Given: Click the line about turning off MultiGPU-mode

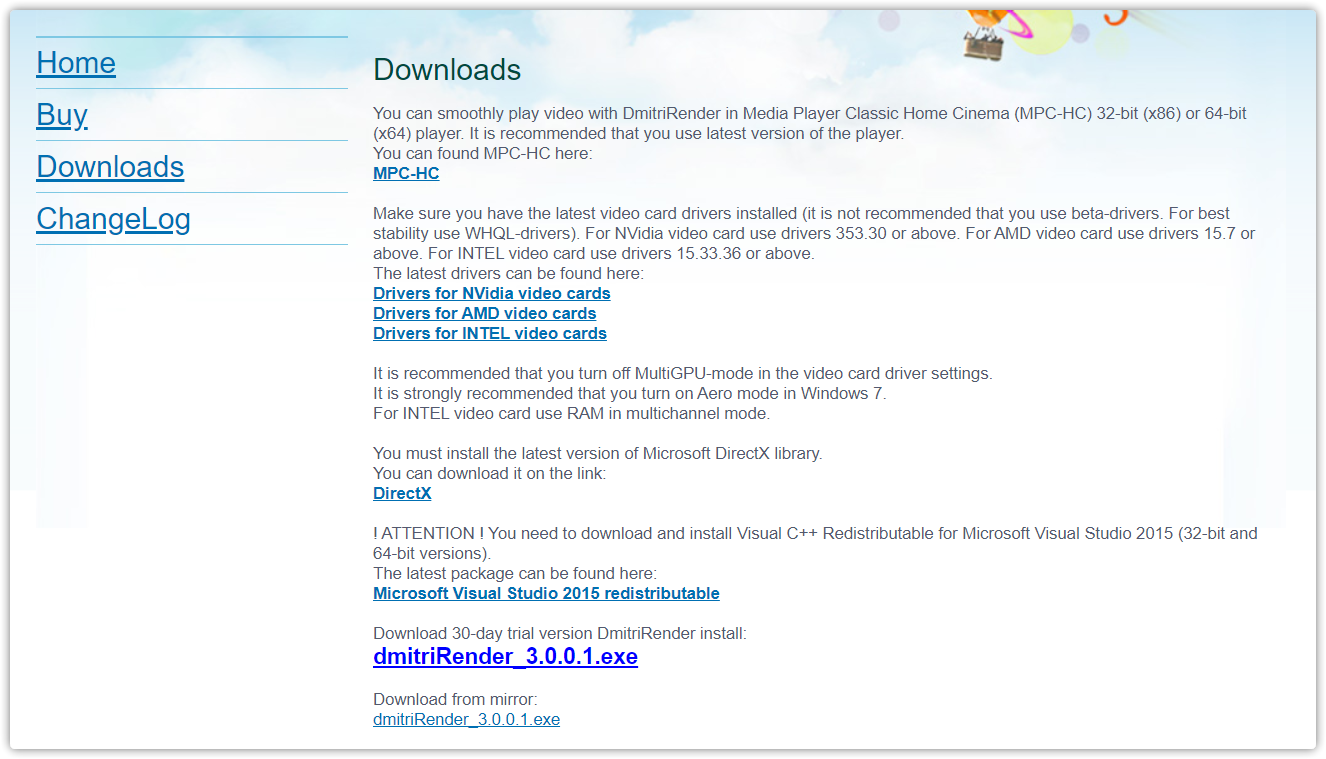Looking at the screenshot, I should pos(683,373).
